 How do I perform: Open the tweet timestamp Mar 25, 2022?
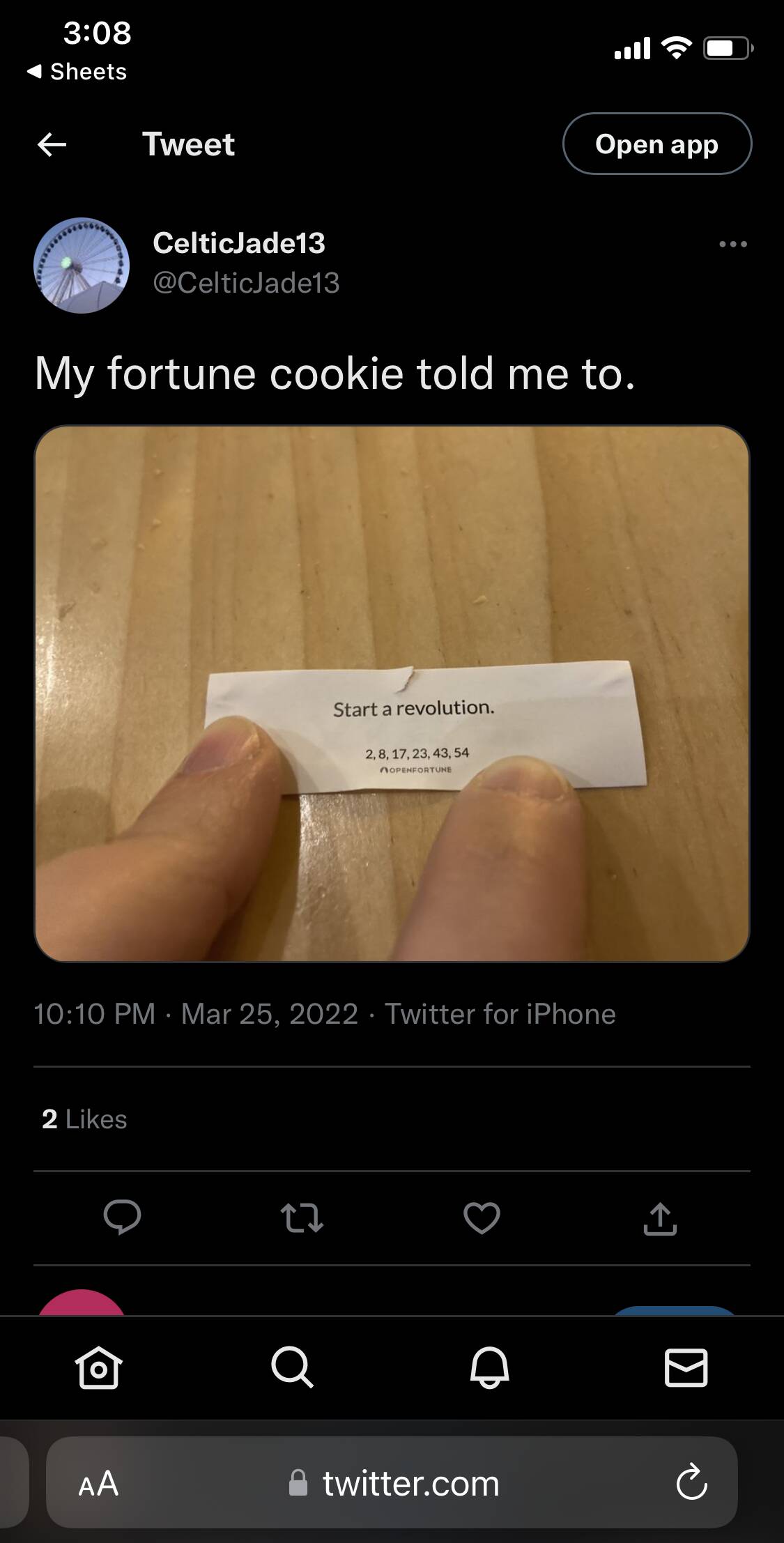click(270, 1014)
